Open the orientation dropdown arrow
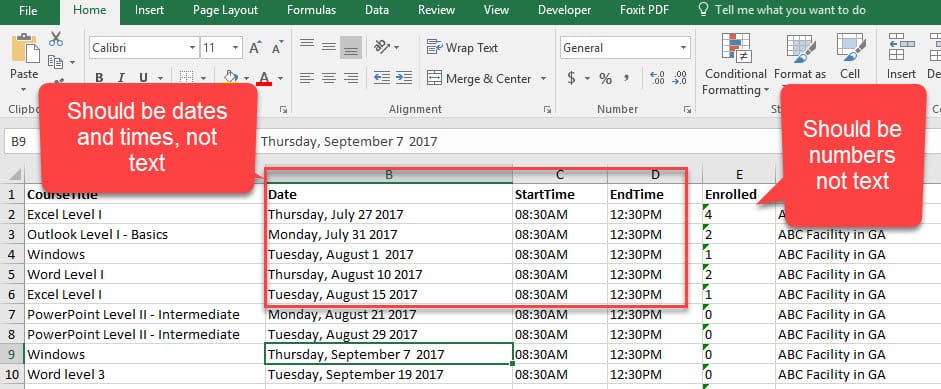The image size is (941, 389). [x=396, y=47]
